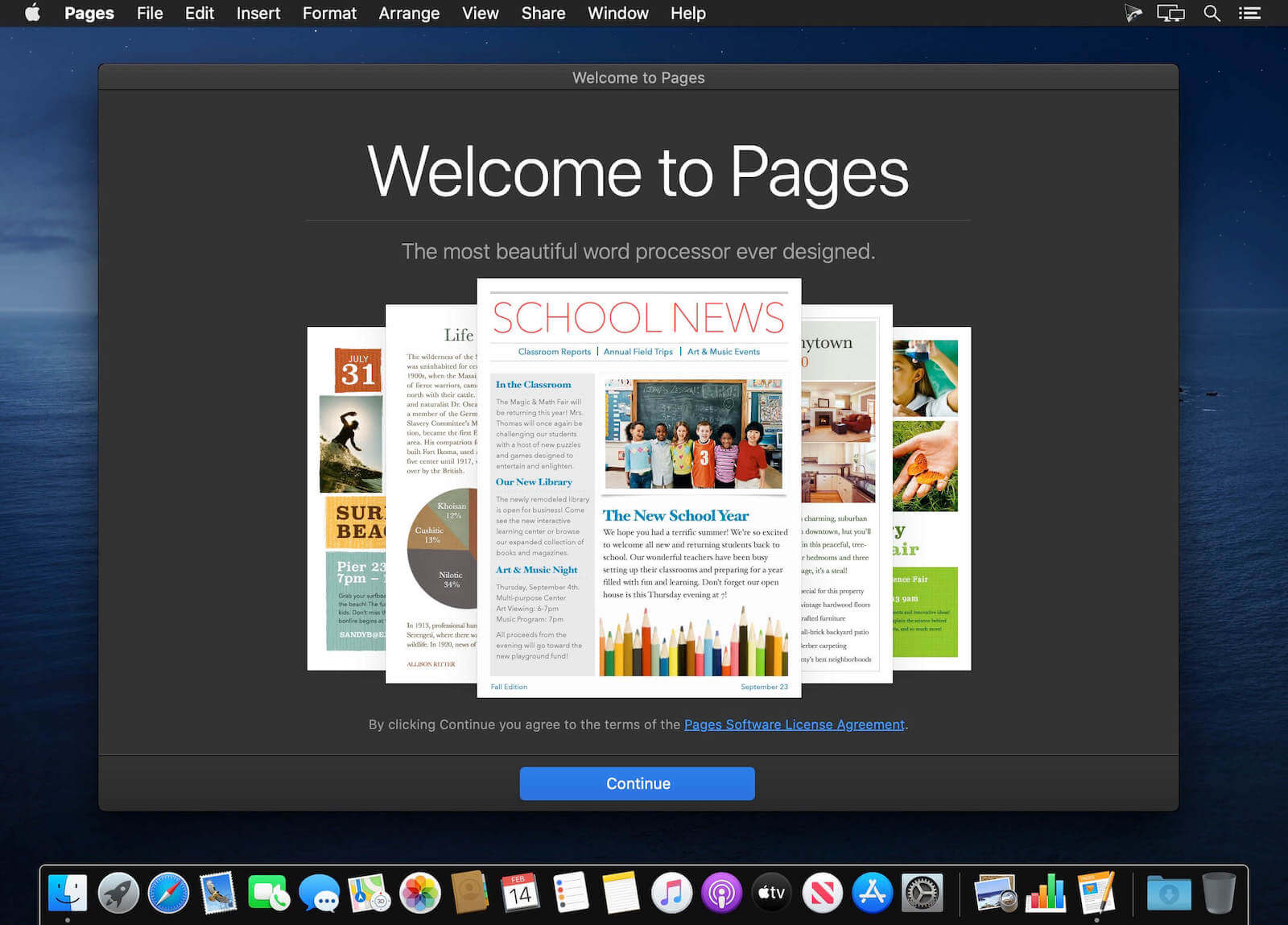Open the File menu
1288x925 pixels.
coord(150,13)
